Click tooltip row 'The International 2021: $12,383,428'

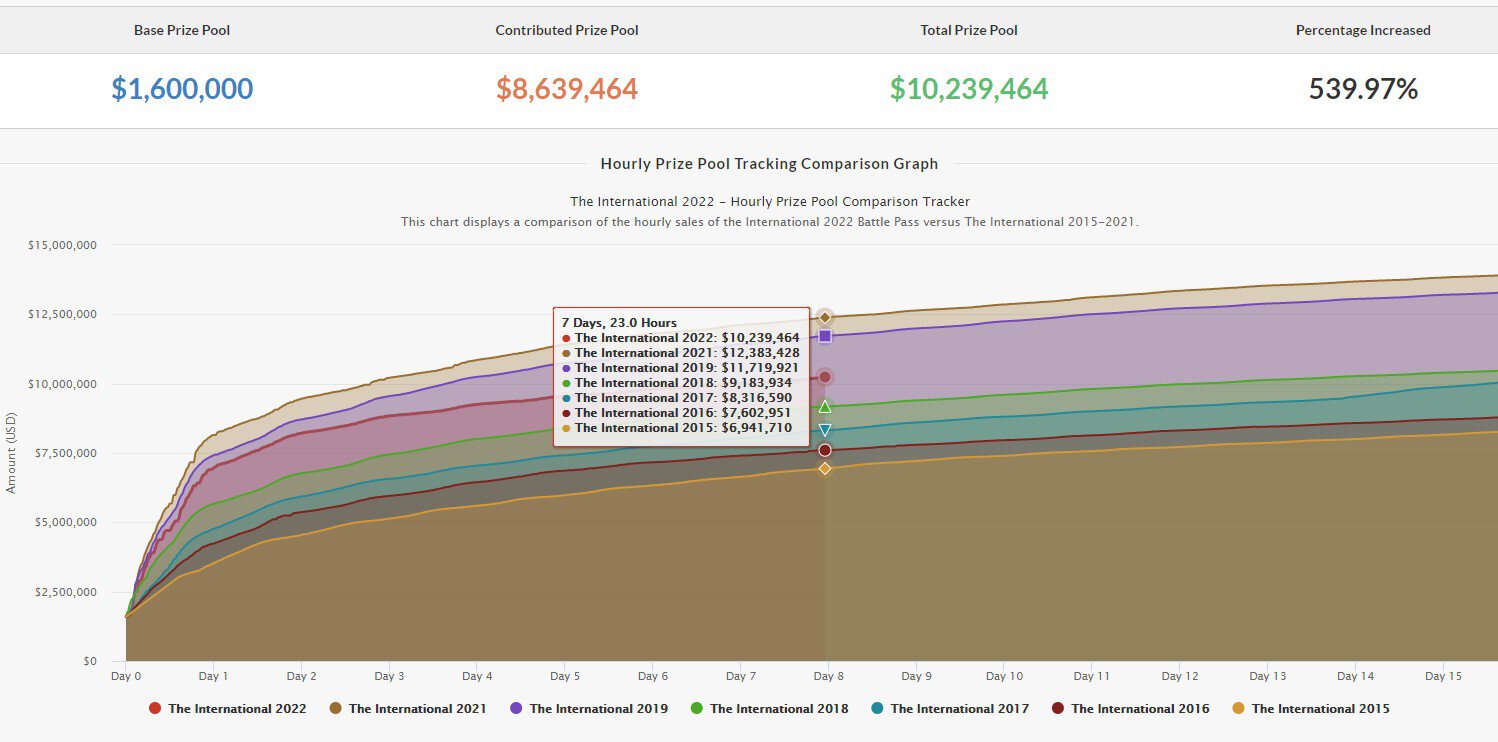coord(681,353)
